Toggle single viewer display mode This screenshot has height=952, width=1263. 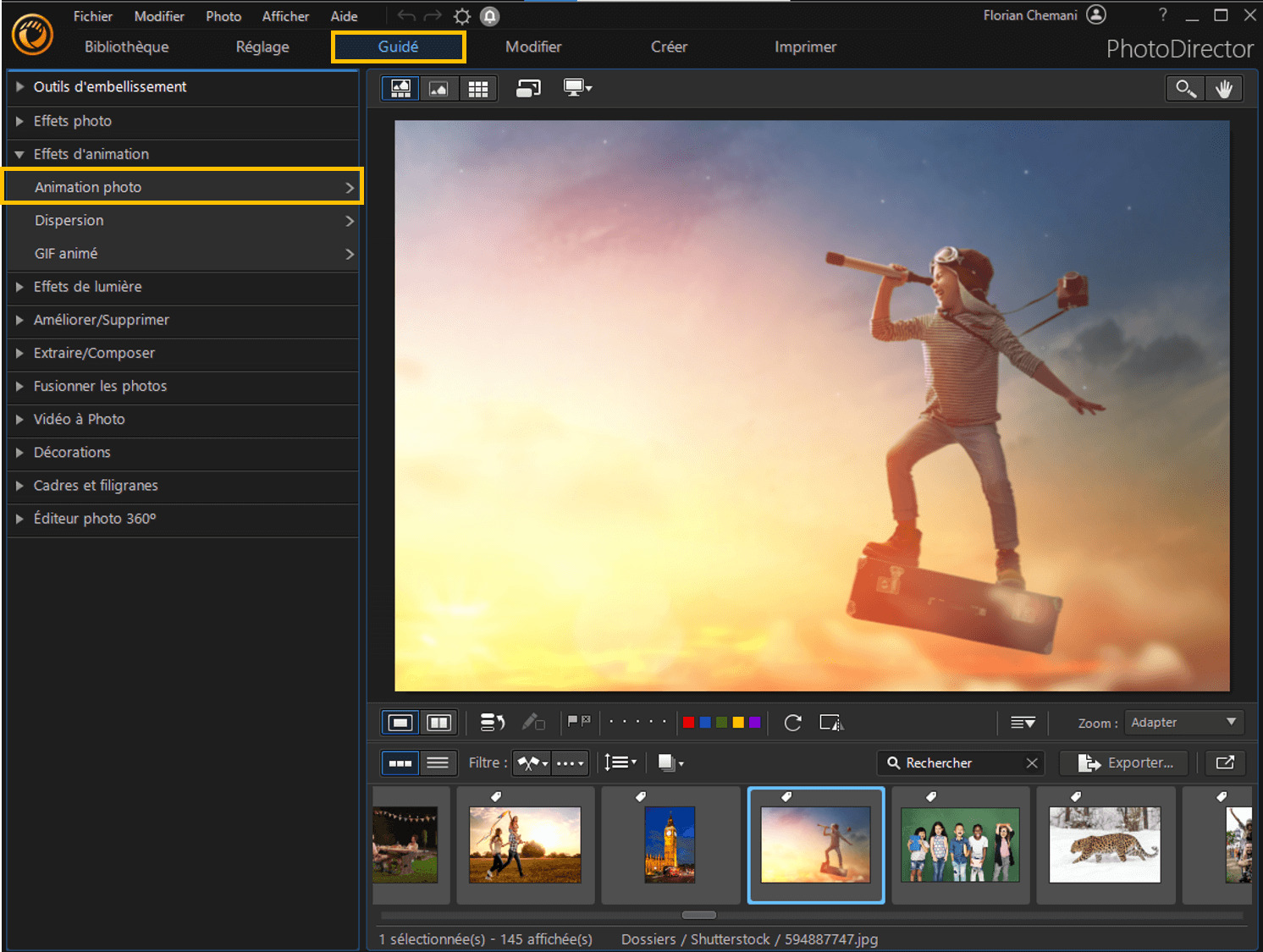399,722
